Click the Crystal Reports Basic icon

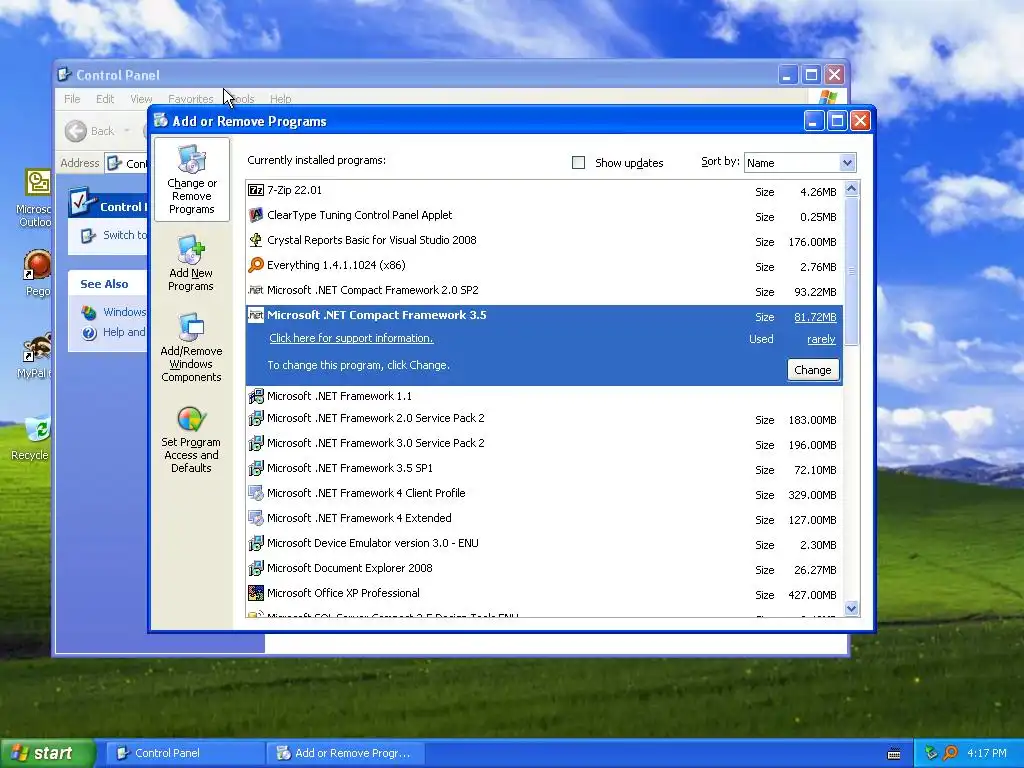pos(256,240)
